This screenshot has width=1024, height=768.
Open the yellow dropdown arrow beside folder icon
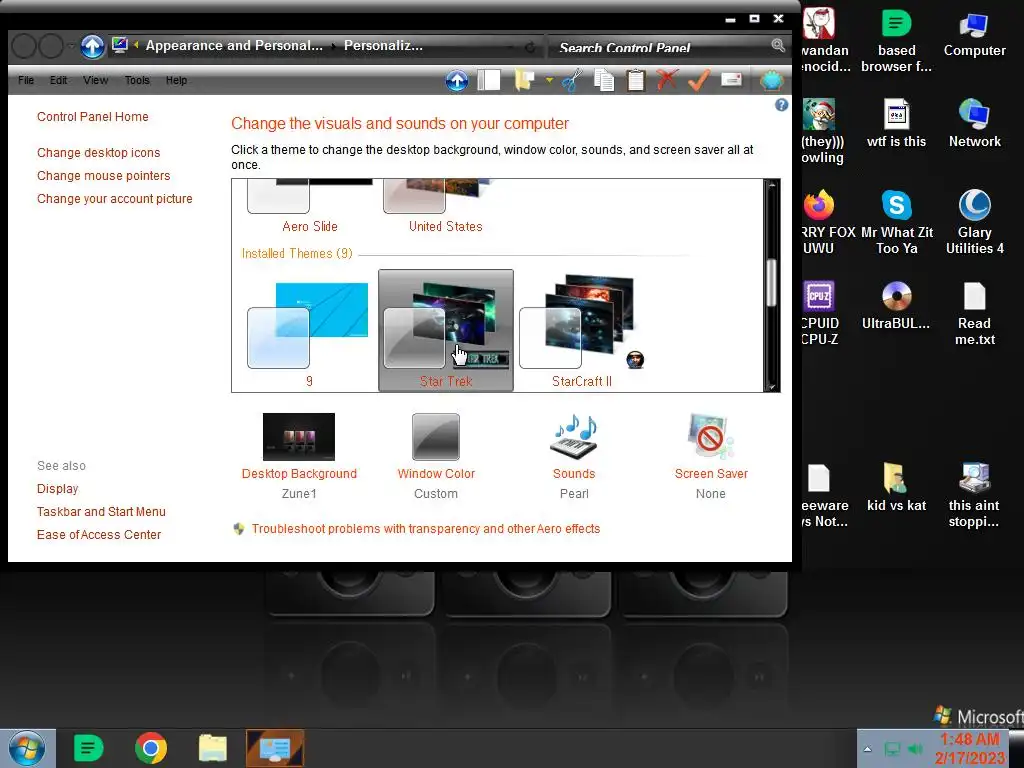point(549,80)
